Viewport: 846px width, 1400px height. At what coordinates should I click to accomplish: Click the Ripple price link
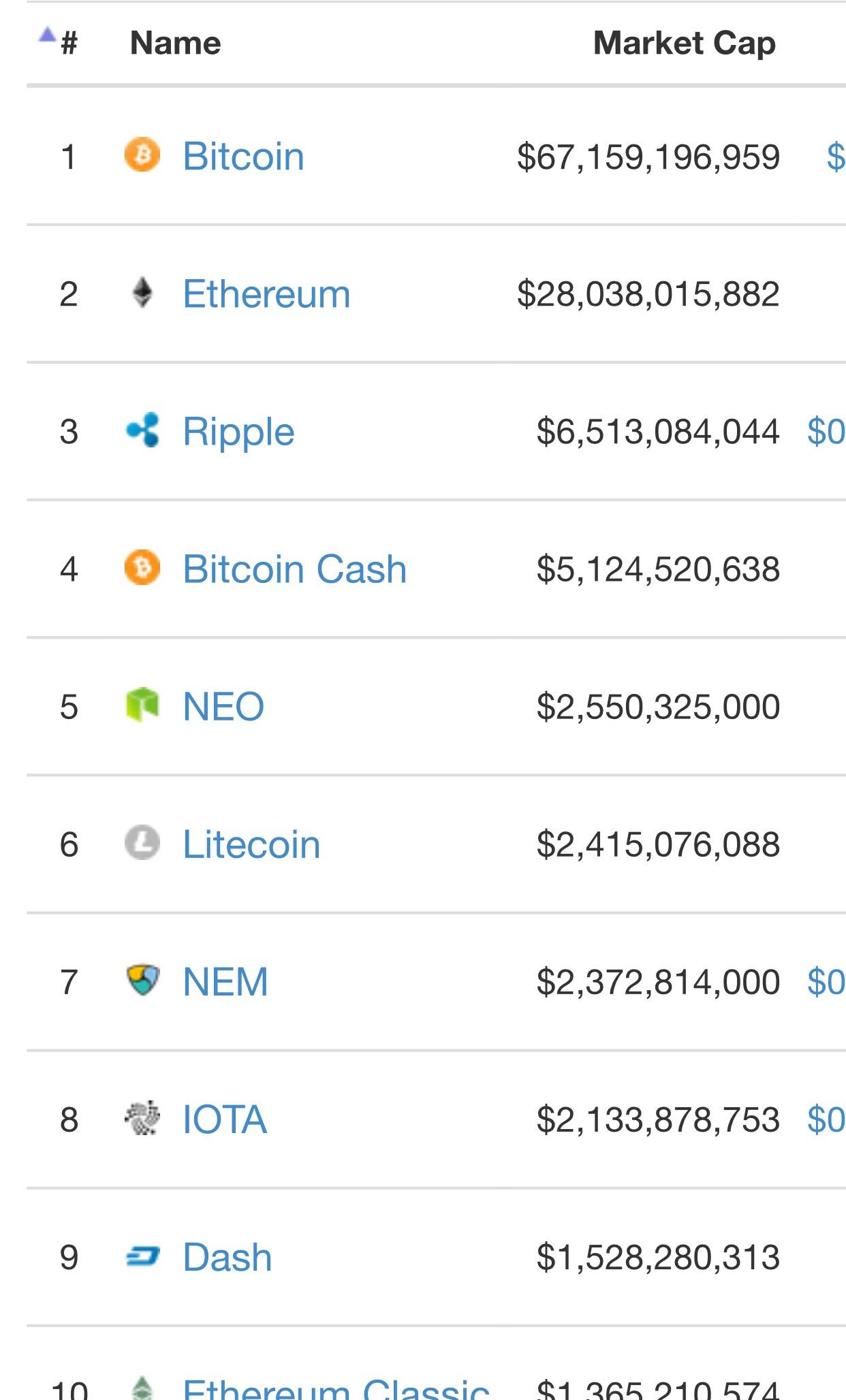pyautogui.click(x=826, y=432)
